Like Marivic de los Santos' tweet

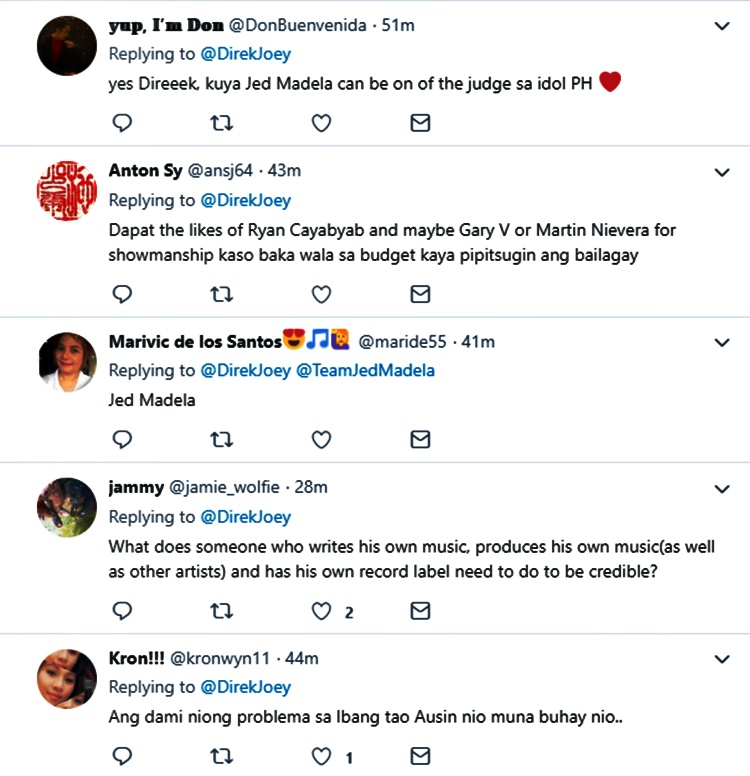321,439
